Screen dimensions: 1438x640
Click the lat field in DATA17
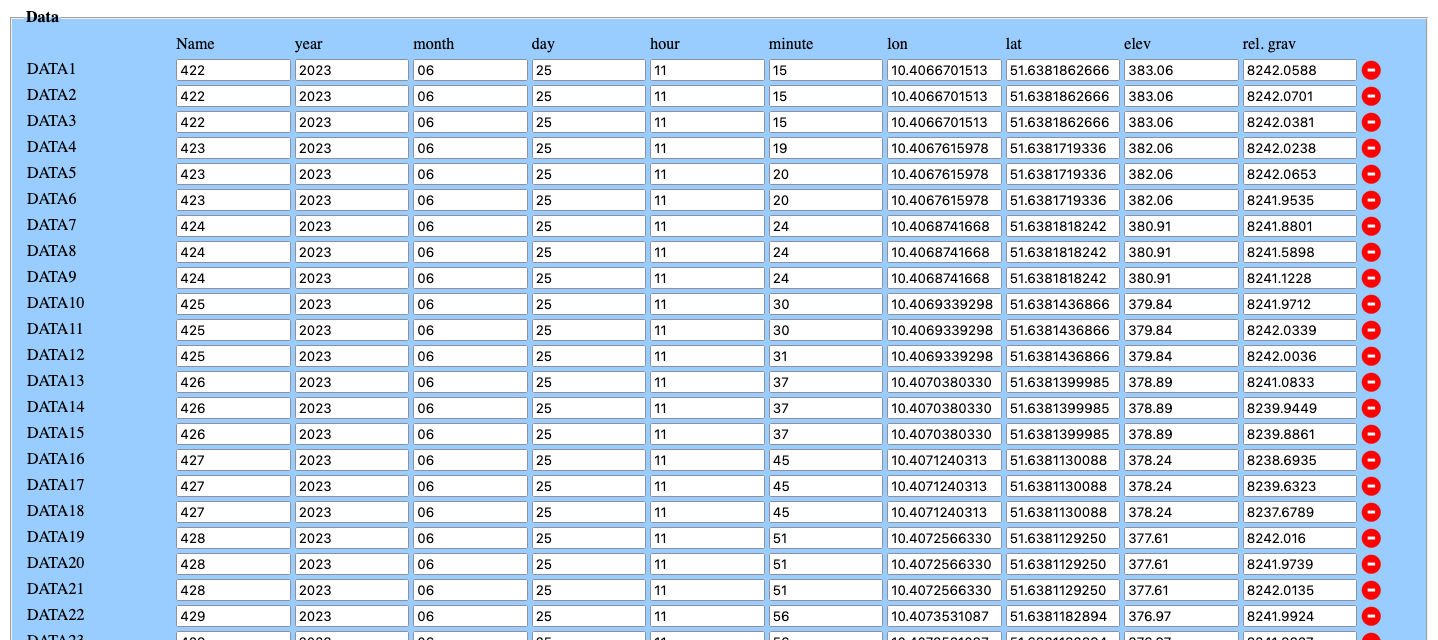coord(1062,486)
